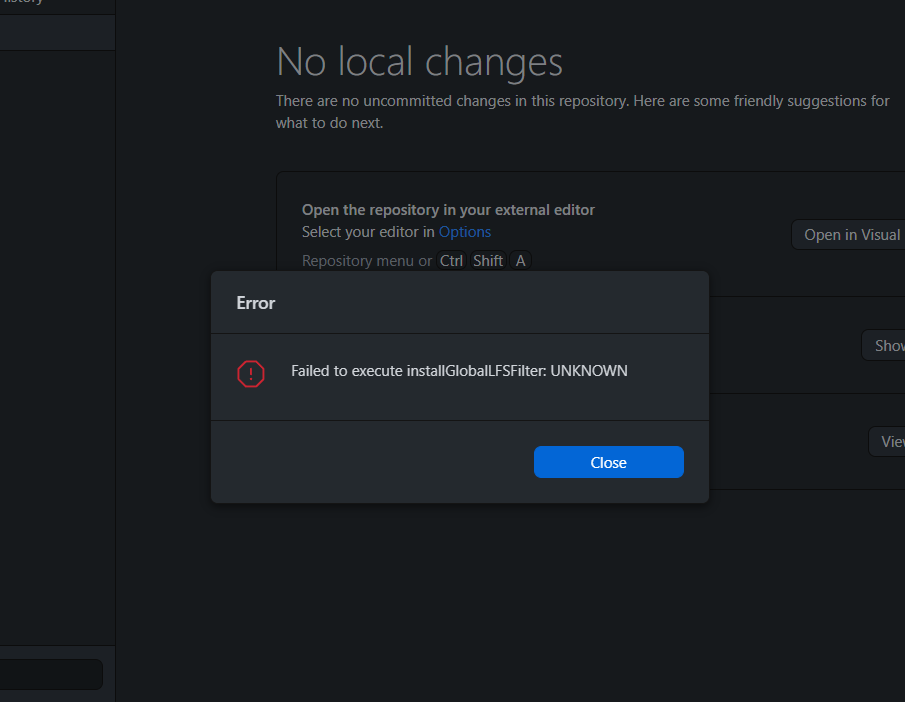905x702 pixels.
Task: Click the View button on the right
Action: coord(890,441)
